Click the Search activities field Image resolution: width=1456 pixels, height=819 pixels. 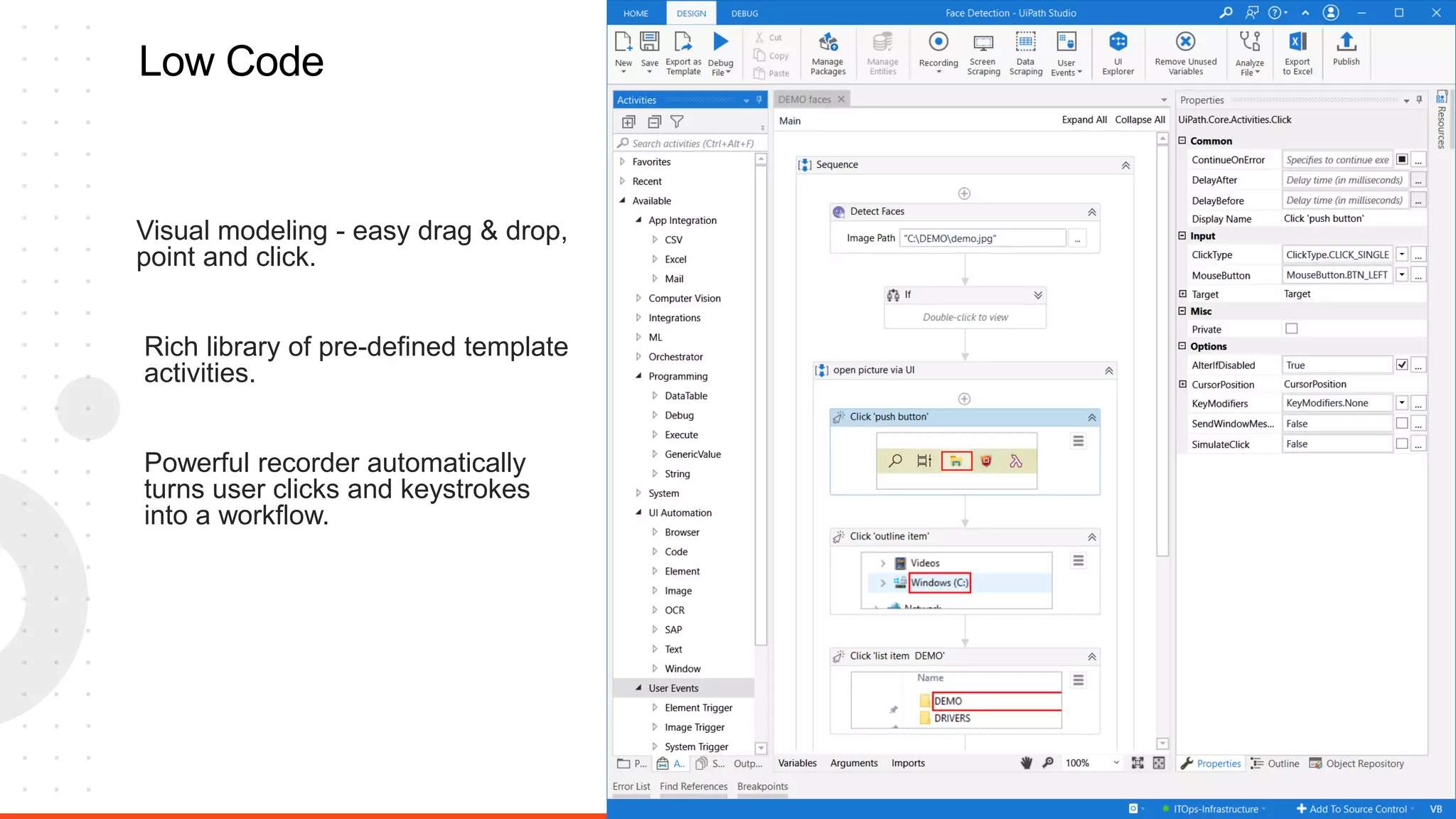point(690,143)
